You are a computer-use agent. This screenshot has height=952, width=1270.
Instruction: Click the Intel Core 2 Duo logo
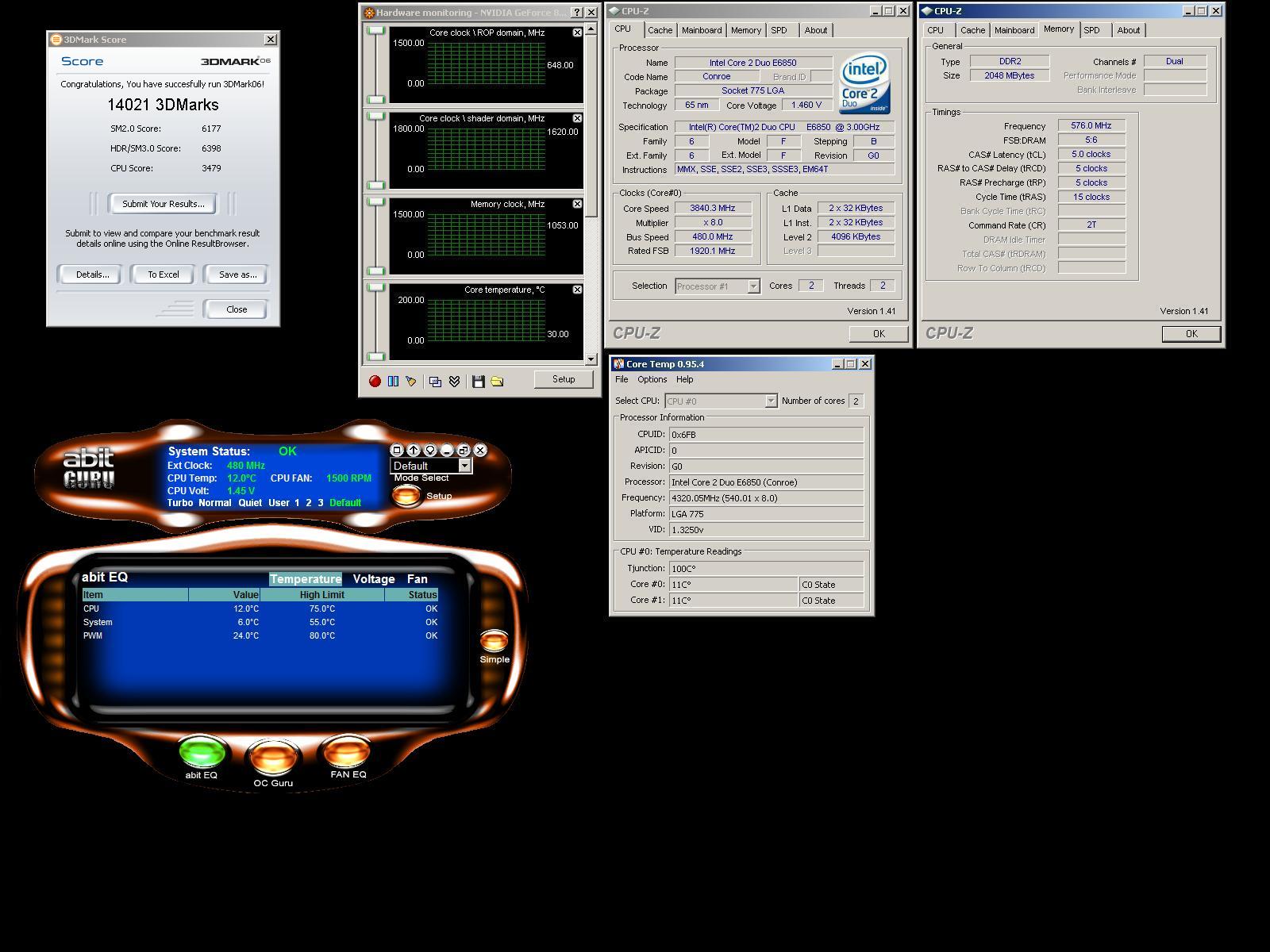865,84
